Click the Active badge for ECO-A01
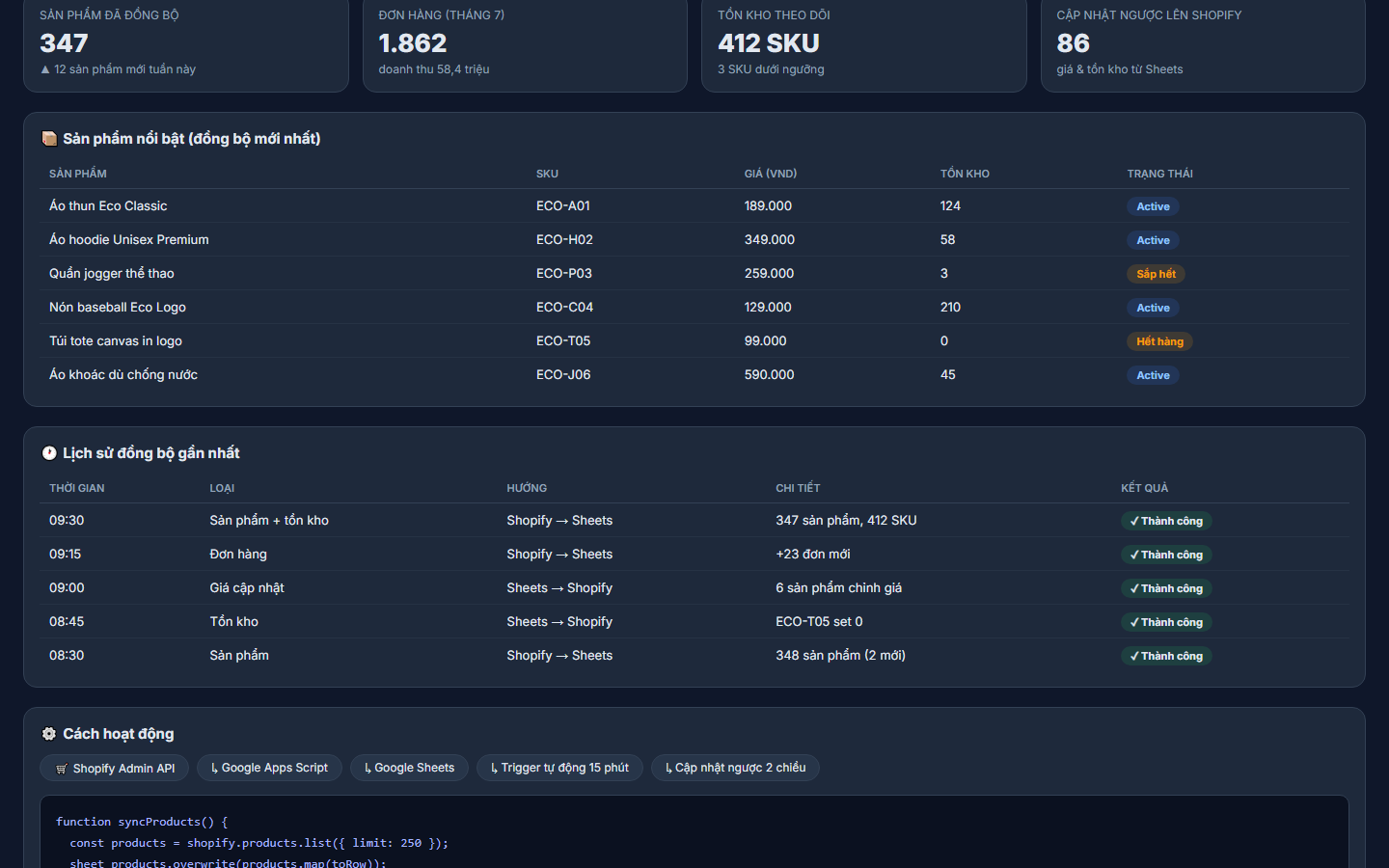The image size is (1389, 868). 1153,206
